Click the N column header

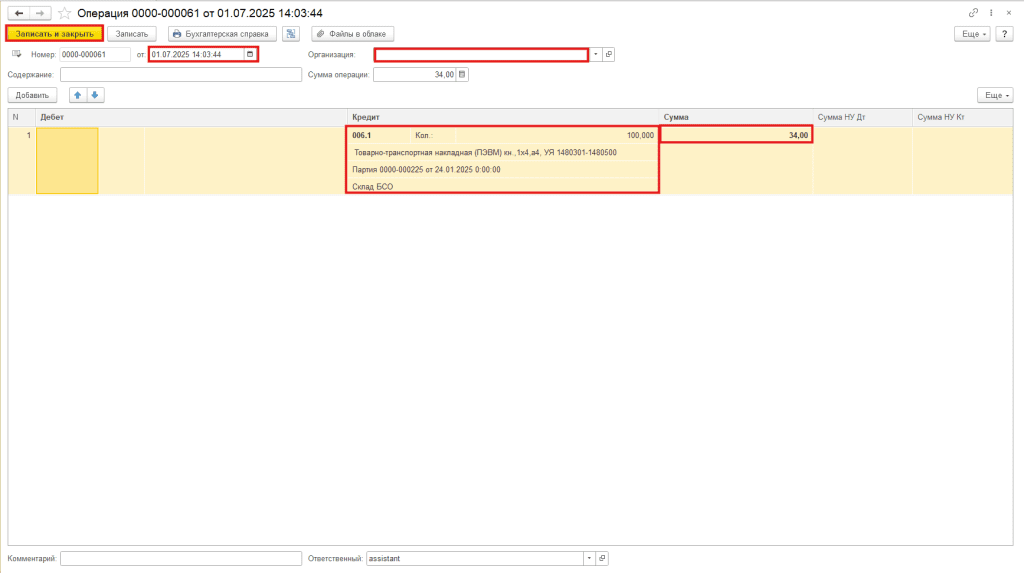point(22,117)
